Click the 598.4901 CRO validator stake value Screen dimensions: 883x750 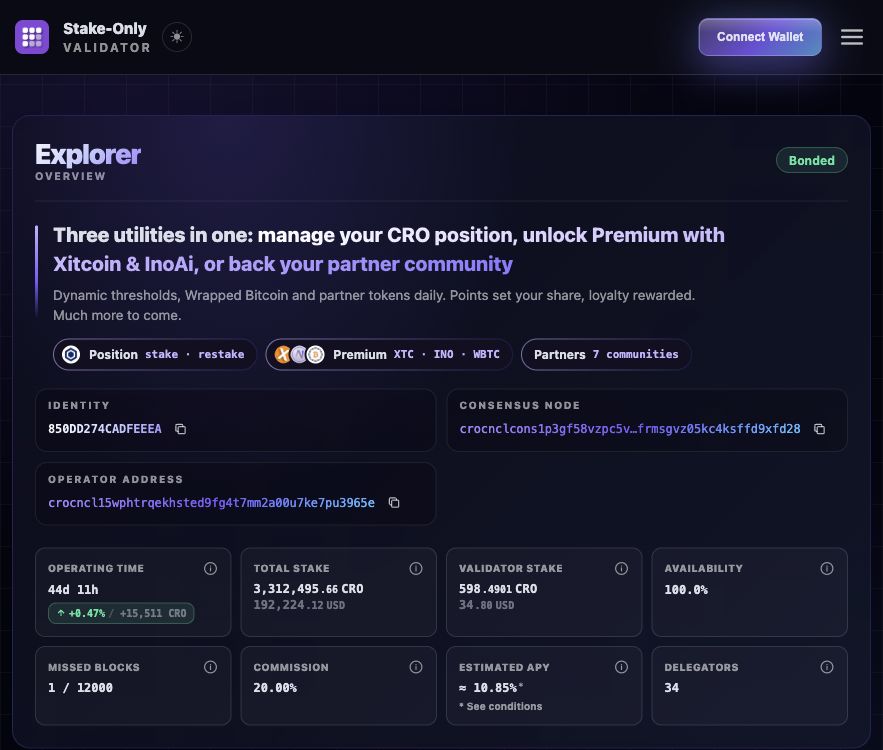click(498, 589)
